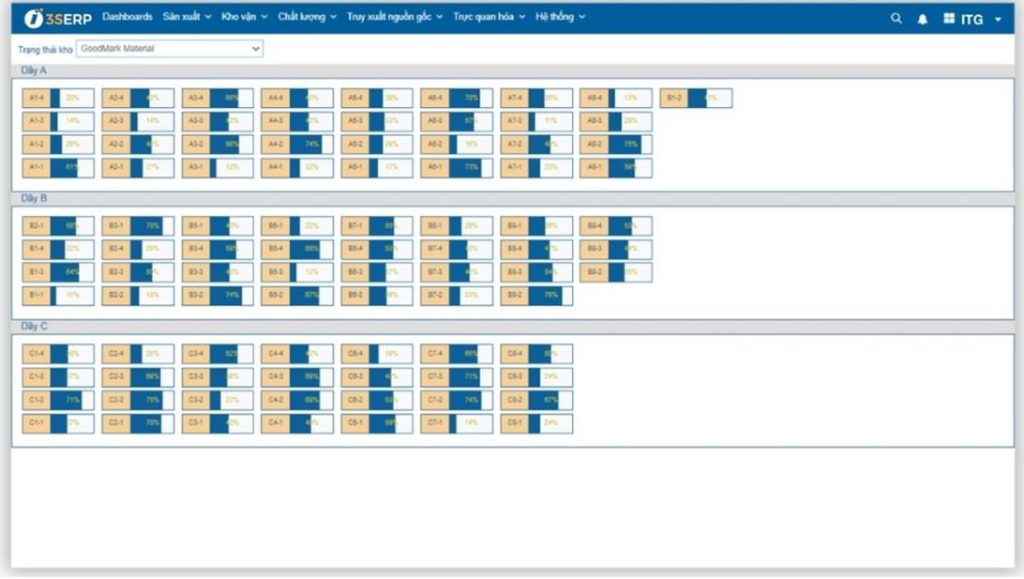Open the notifications bell
The width and height of the screenshot is (1024, 579).
pos(922,18)
